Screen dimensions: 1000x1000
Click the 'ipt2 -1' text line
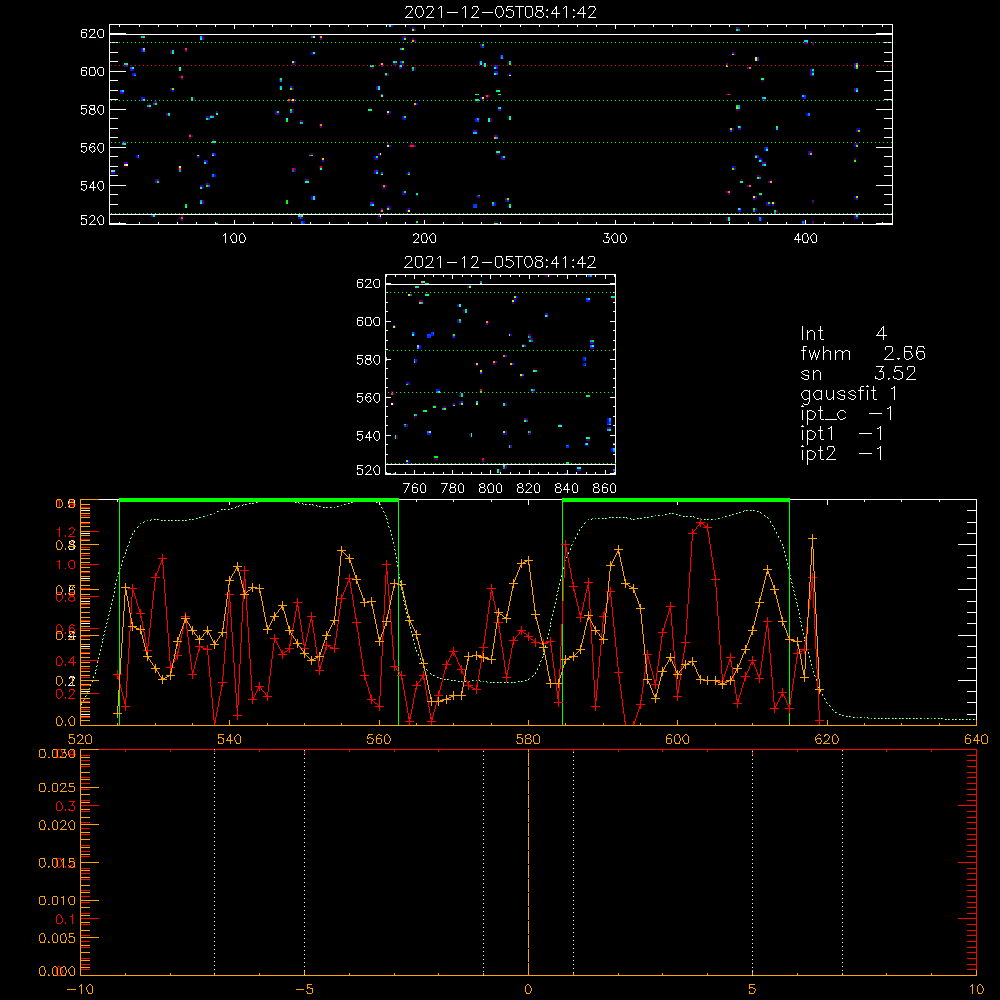(x=842, y=453)
